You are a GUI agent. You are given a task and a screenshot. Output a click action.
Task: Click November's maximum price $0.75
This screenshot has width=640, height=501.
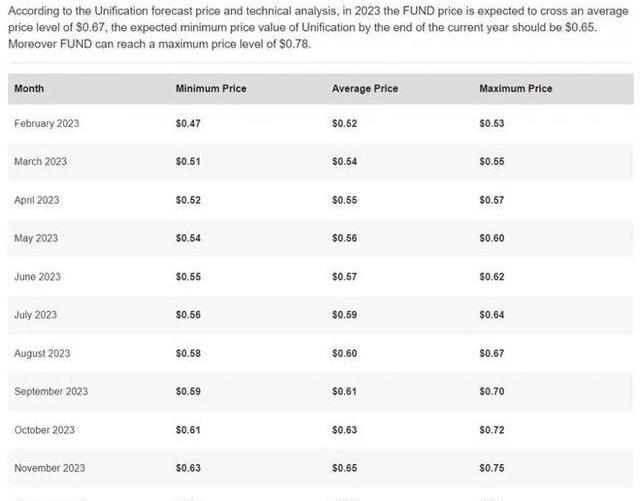[x=492, y=468]
